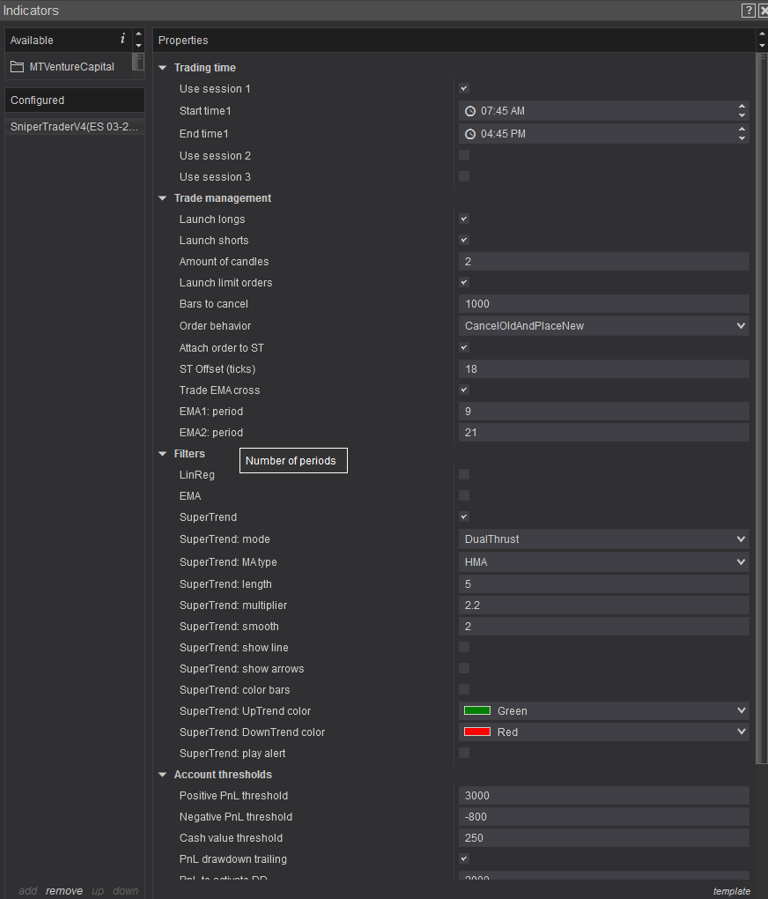Click the info 'i' icon in Available panel

point(122,39)
